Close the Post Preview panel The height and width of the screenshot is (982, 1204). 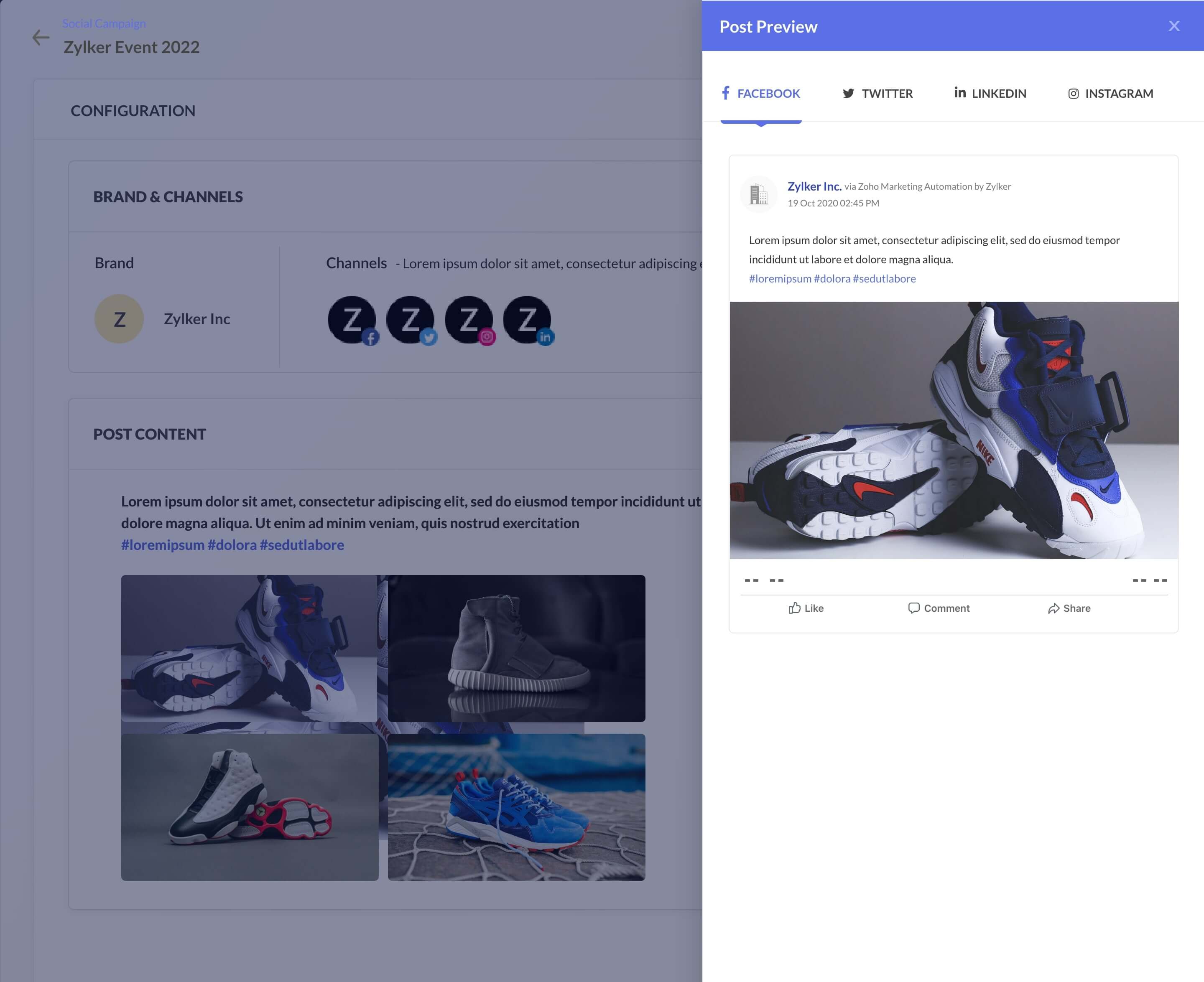click(x=1174, y=26)
